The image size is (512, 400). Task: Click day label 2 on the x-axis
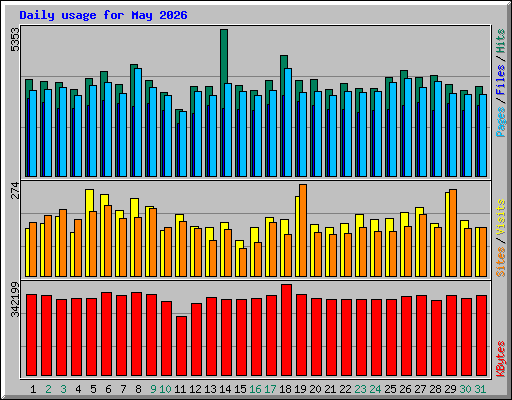click(x=48, y=389)
